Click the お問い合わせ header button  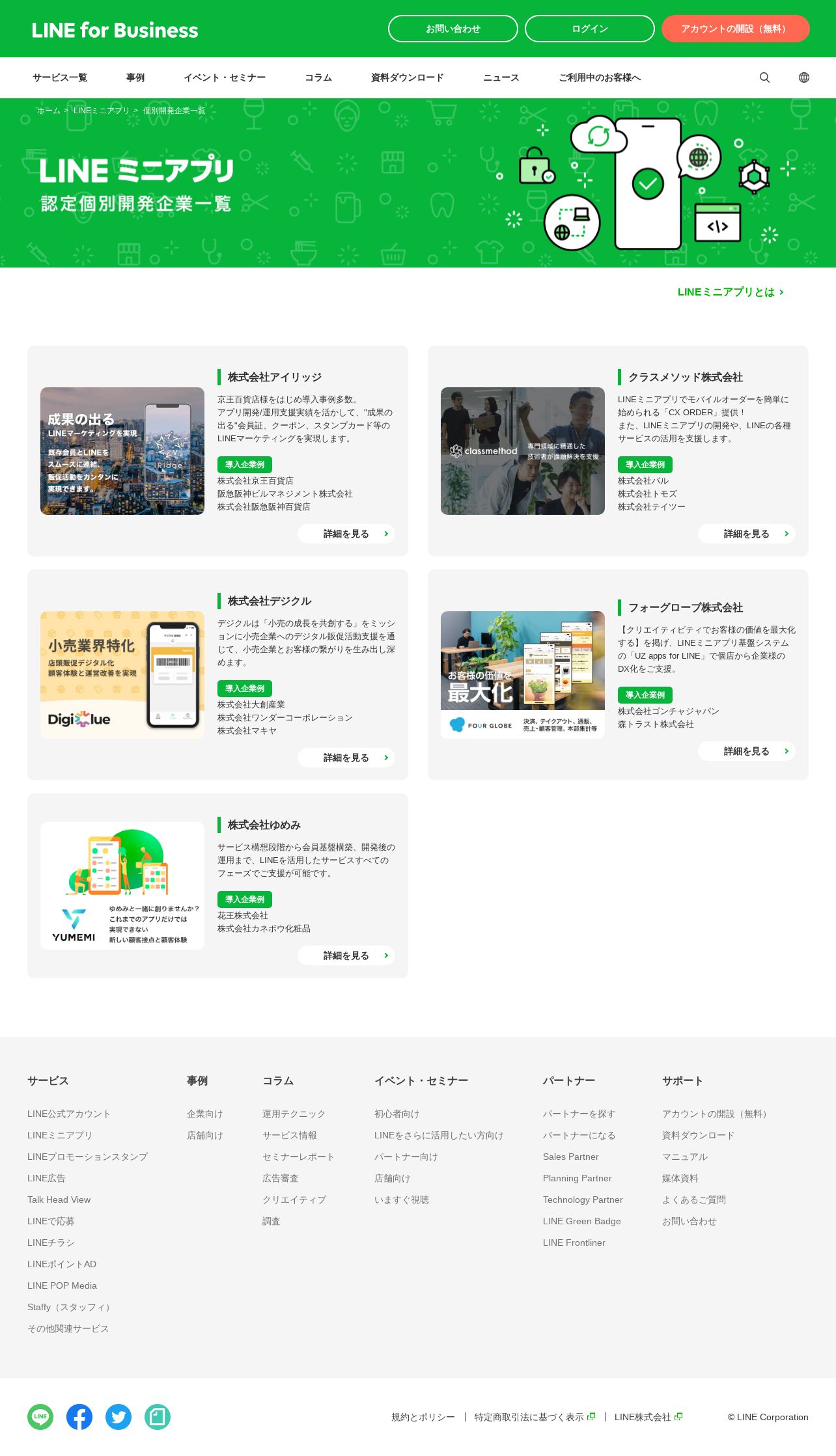pyautogui.click(x=453, y=29)
